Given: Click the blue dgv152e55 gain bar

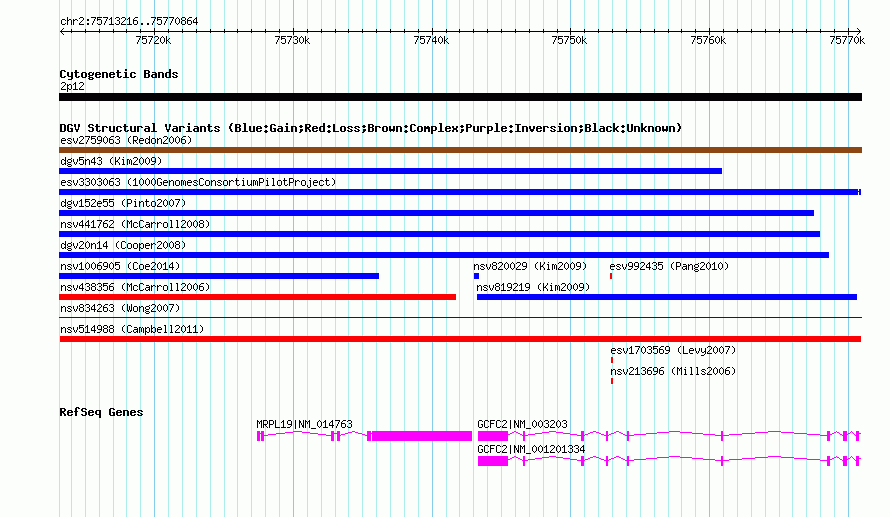Looking at the screenshot, I should coord(436,213).
